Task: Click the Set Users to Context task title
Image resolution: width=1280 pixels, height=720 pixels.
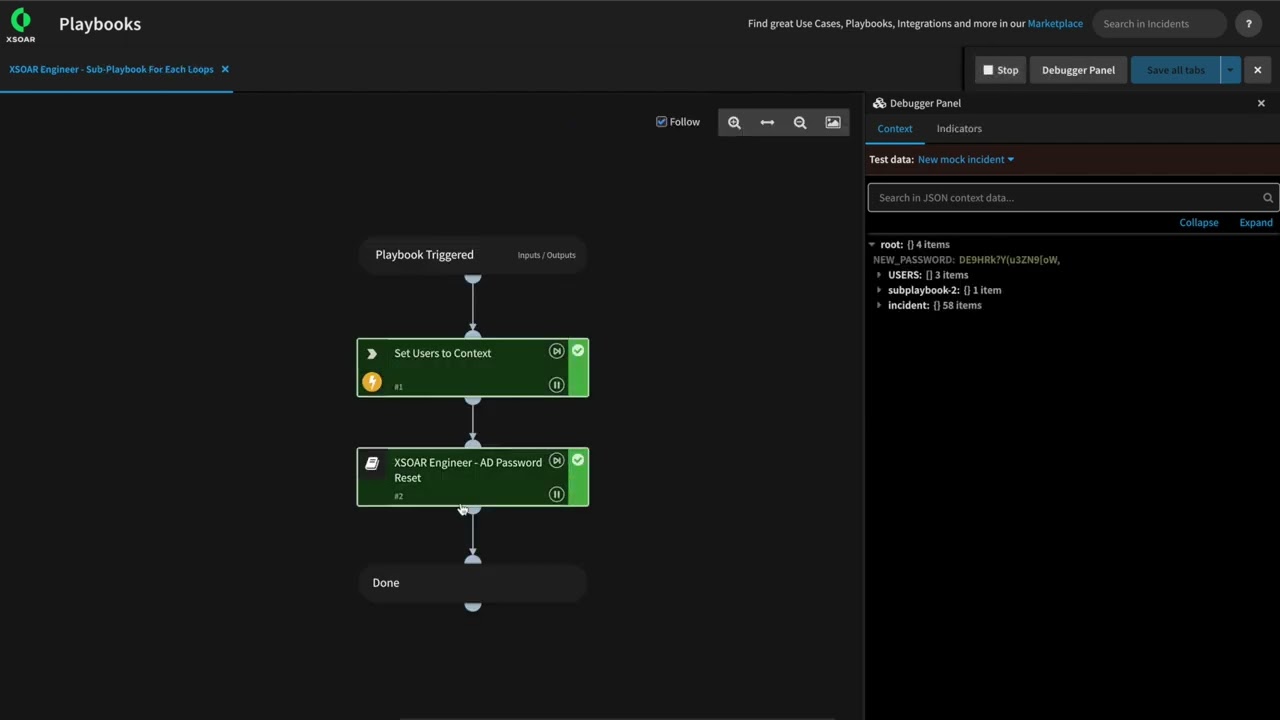Action: coord(442,353)
